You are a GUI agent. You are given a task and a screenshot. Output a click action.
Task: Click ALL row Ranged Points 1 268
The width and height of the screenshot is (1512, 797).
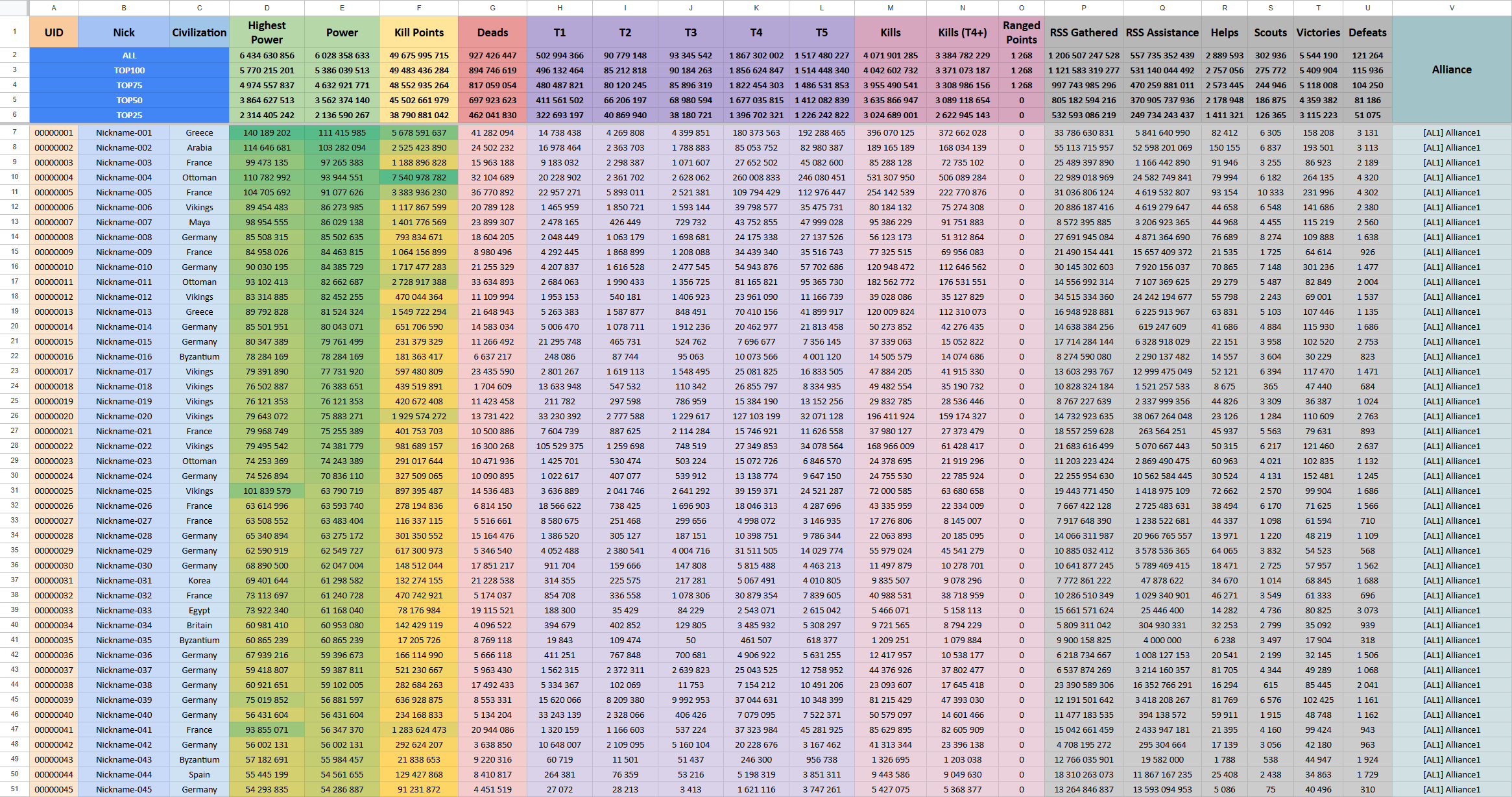point(1022,55)
